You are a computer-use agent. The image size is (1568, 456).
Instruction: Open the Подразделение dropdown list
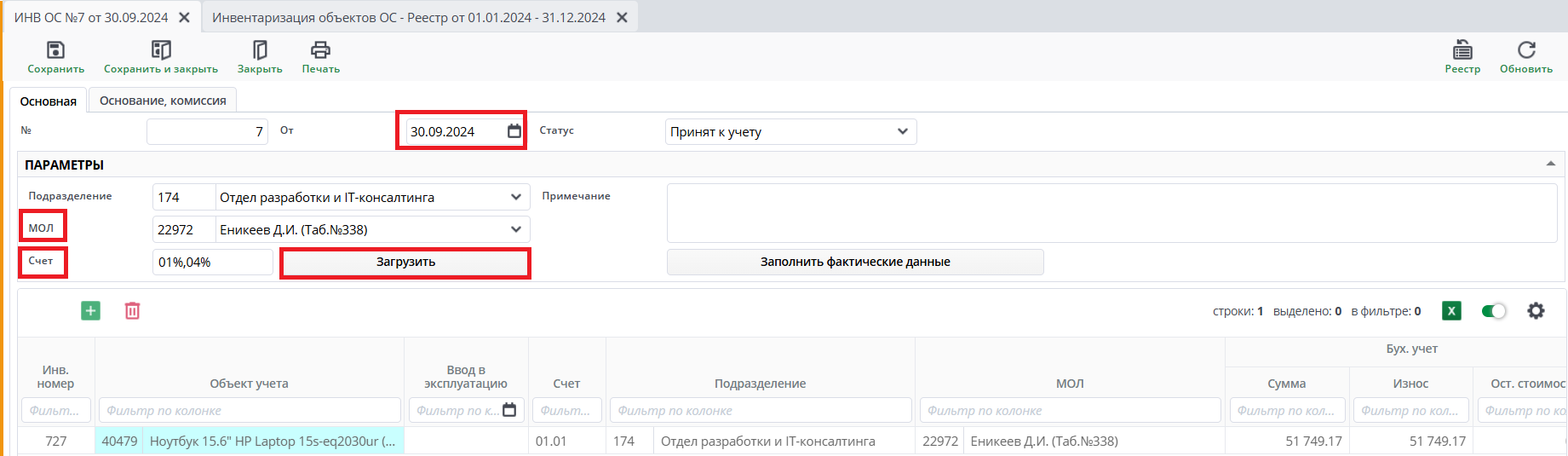(515, 197)
